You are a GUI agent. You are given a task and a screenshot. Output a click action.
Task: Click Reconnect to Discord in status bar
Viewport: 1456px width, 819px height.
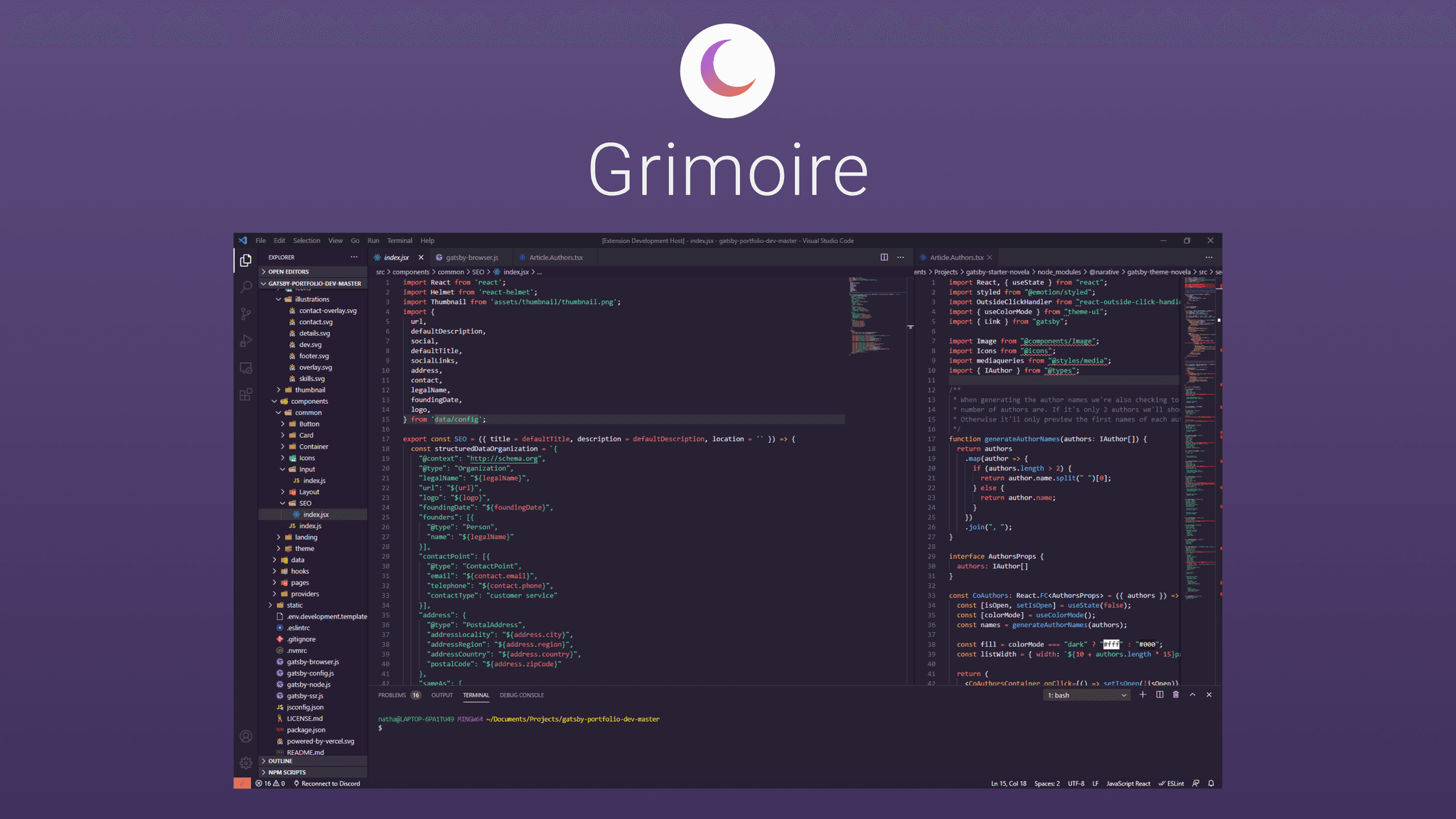327,783
